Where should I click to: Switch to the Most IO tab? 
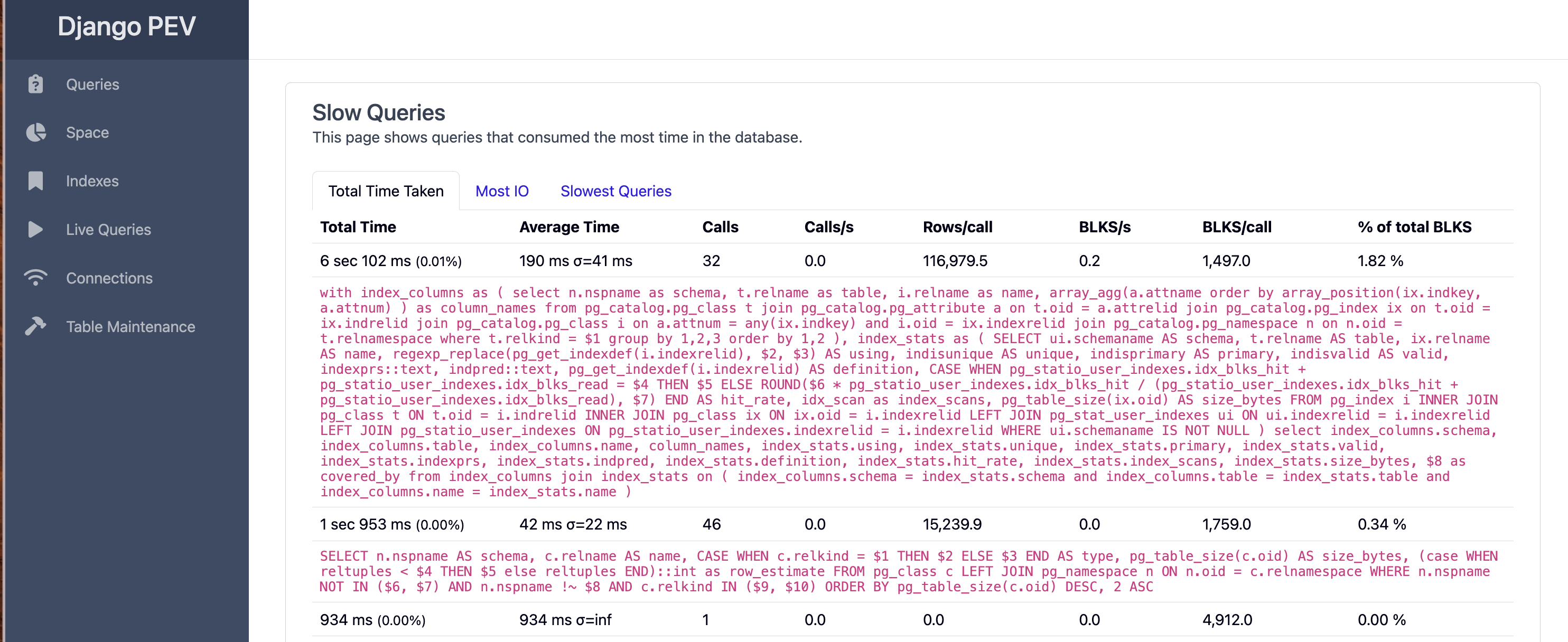[502, 191]
